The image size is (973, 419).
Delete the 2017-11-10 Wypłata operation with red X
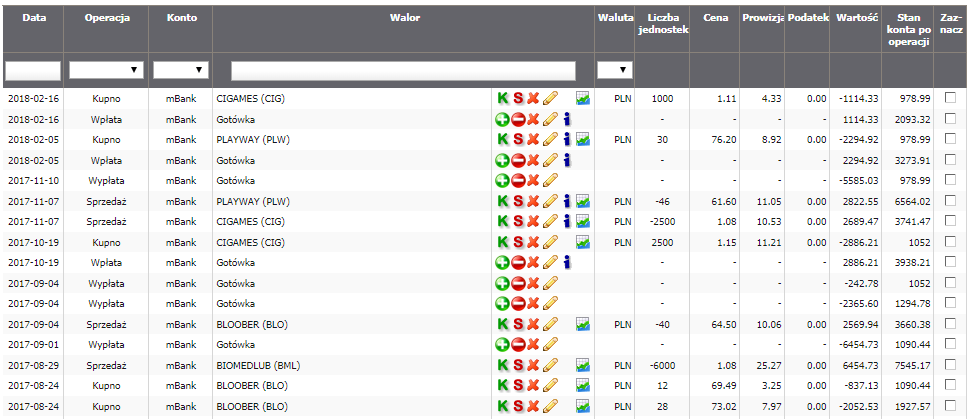point(533,180)
